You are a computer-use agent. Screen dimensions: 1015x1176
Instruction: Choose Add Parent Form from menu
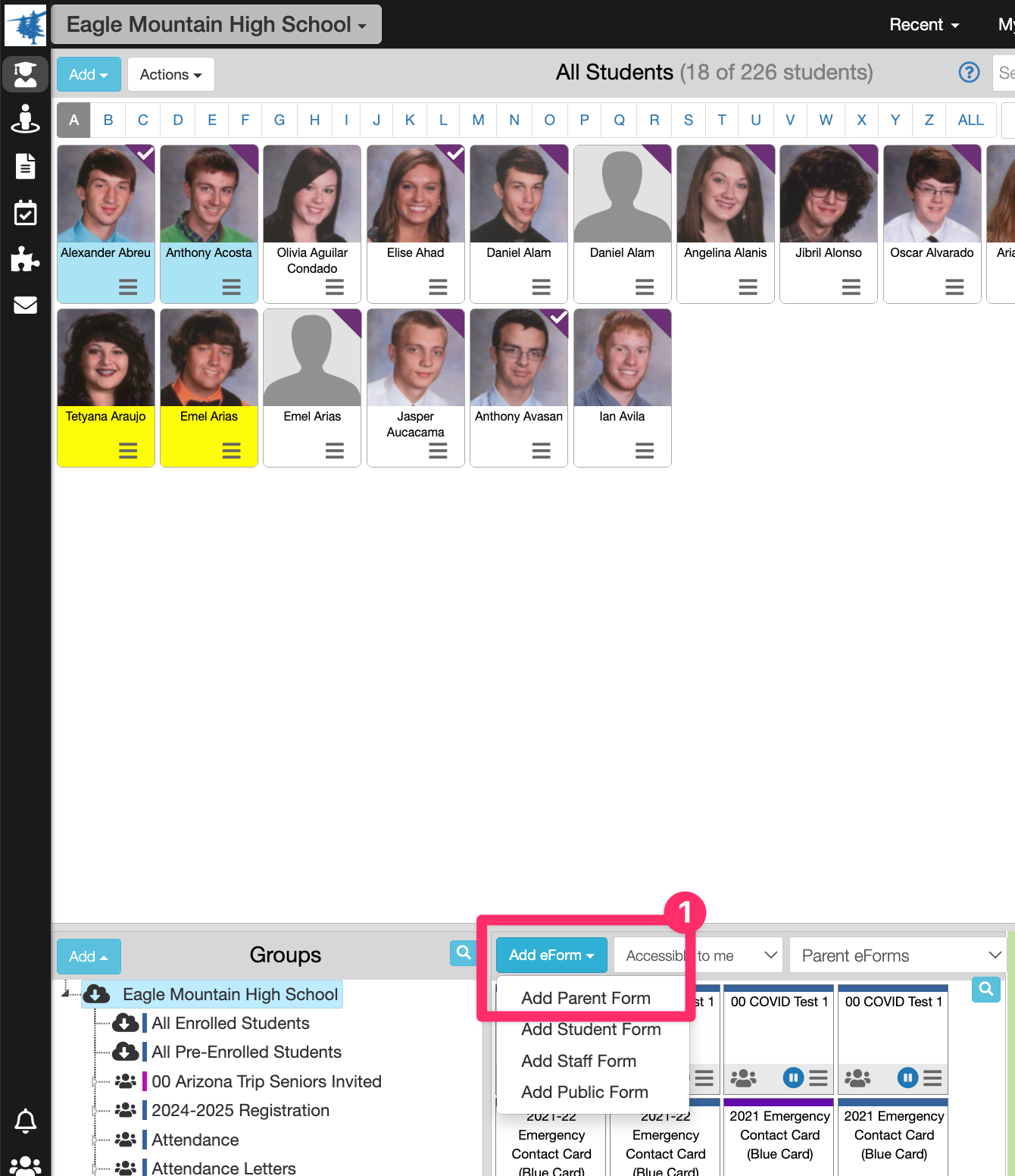coord(586,998)
